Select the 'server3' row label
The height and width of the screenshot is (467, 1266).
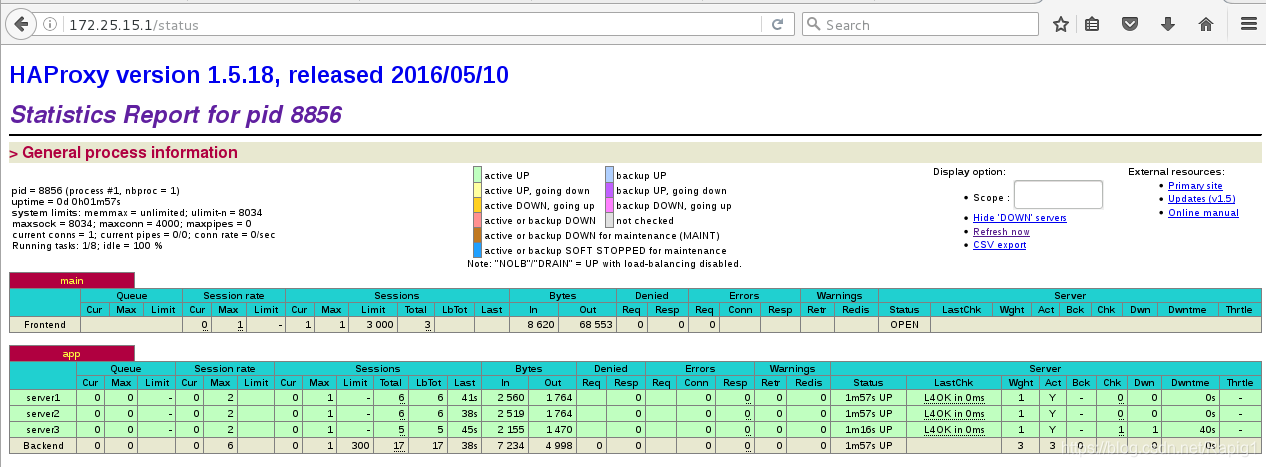click(43, 428)
